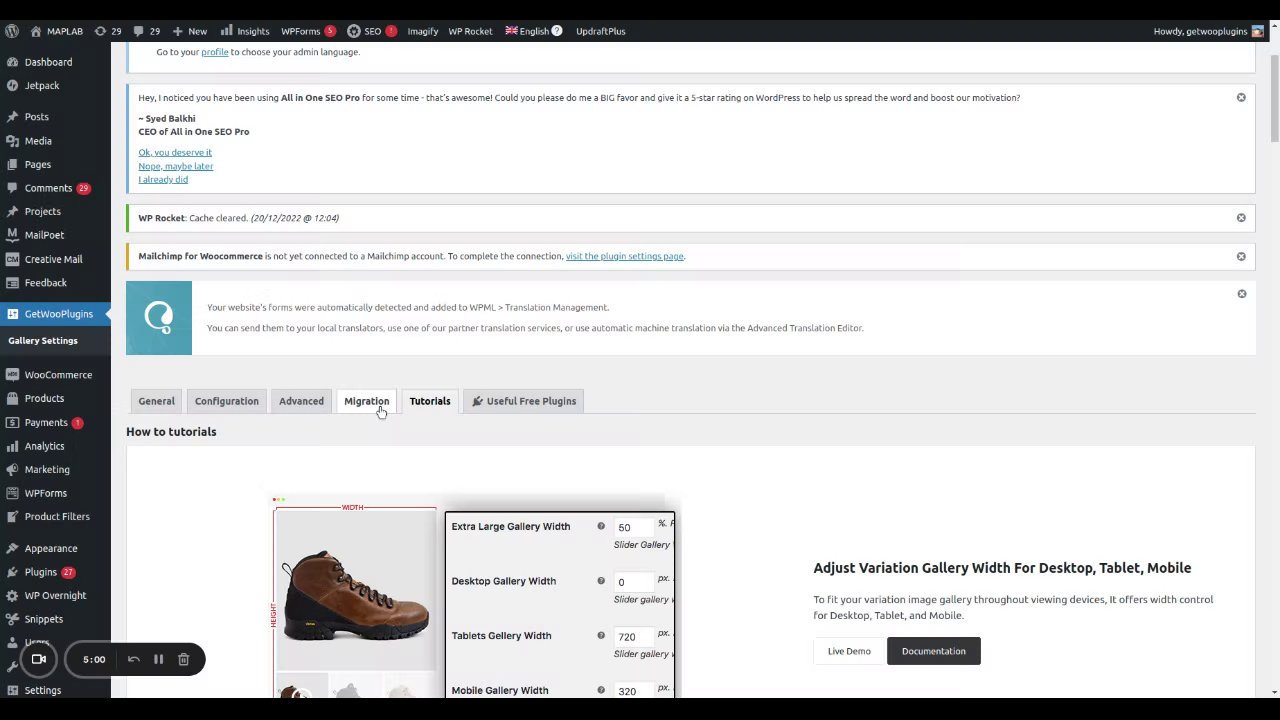Dismiss the WPML translation notice
Image resolution: width=1280 pixels, height=720 pixels.
[1241, 294]
